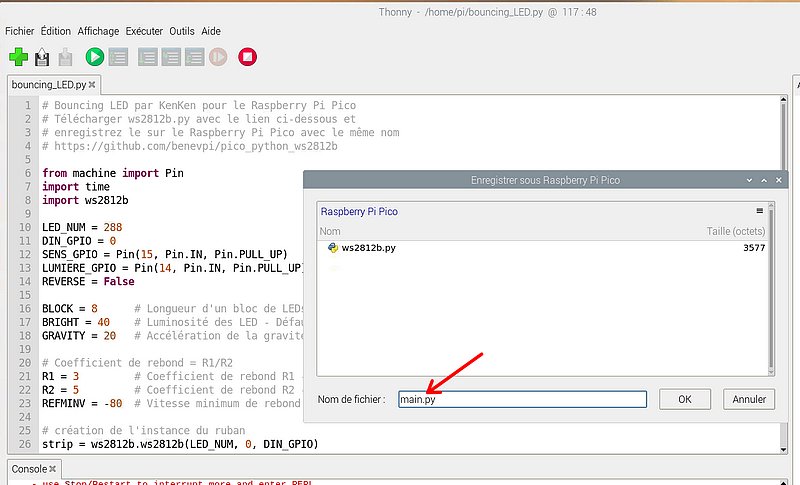Click the Raspberry Pi Pico location link
The image size is (800, 485).
(359, 211)
